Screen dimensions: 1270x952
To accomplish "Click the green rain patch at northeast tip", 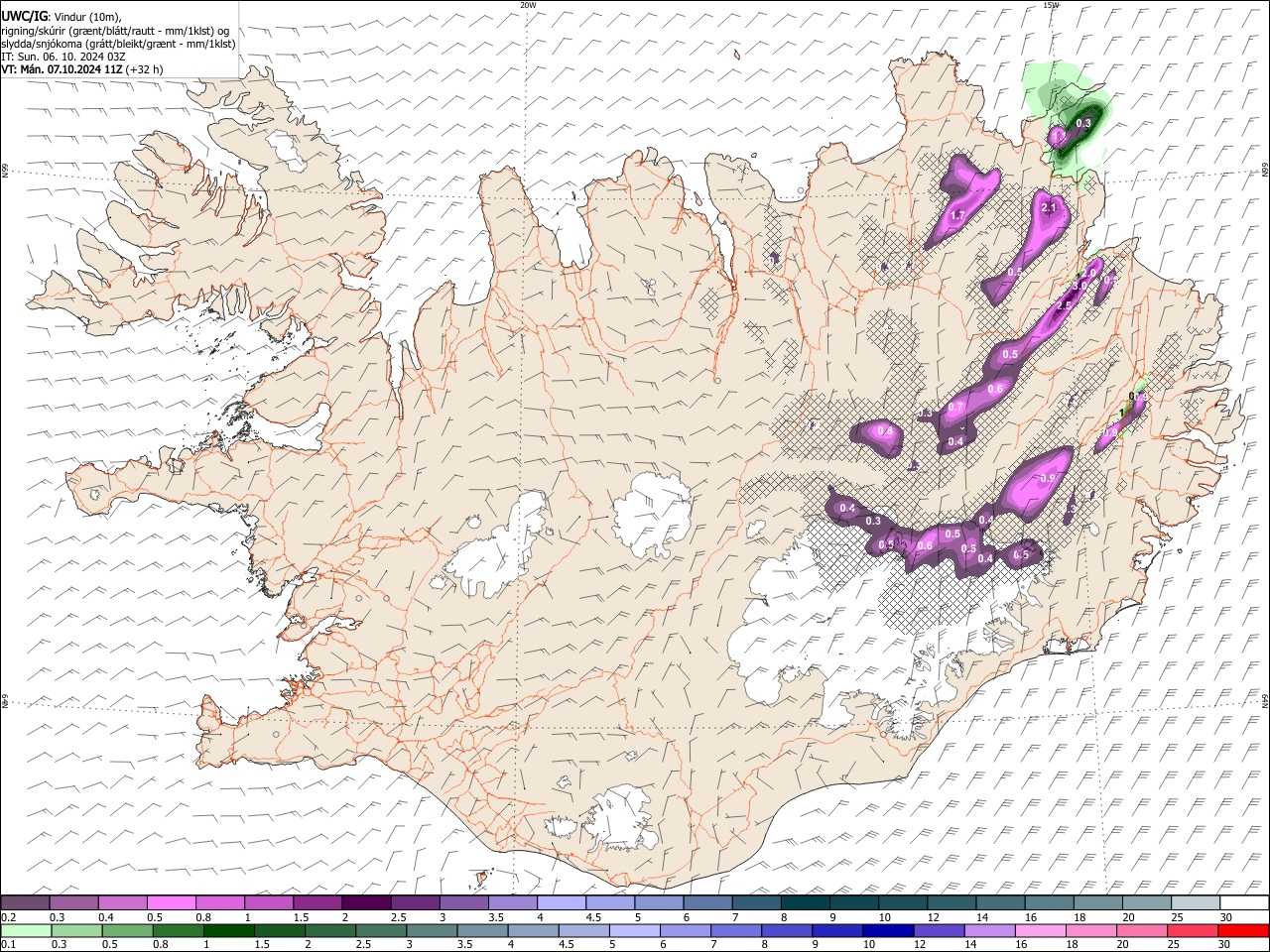I will tap(1067, 124).
